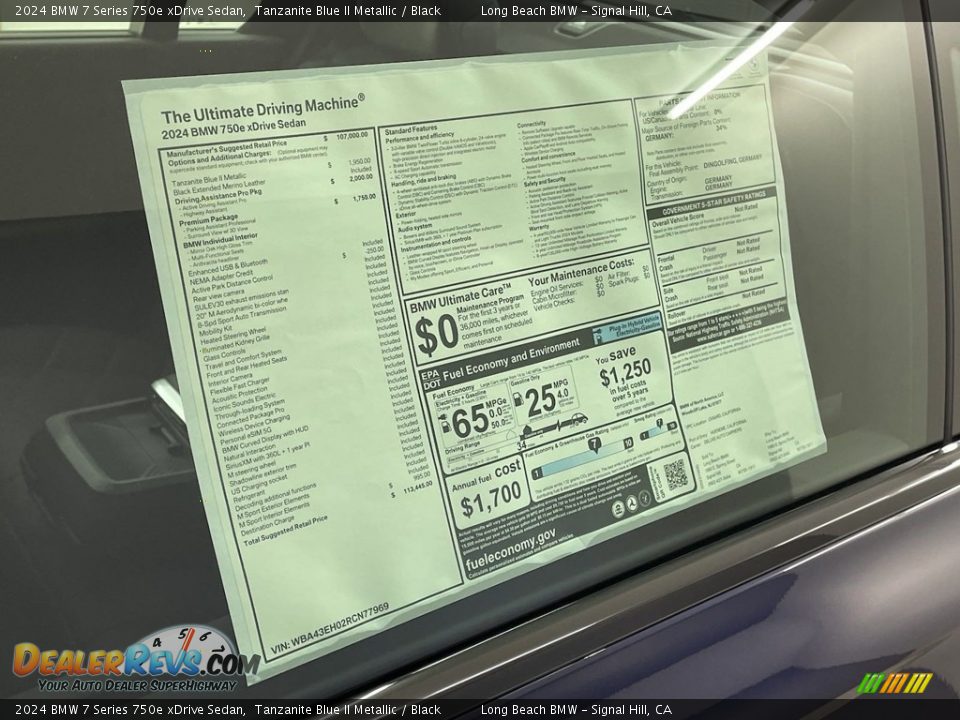Click the 'Annual fuel cost $1,700' box
The image size is (960, 720).
point(489,493)
